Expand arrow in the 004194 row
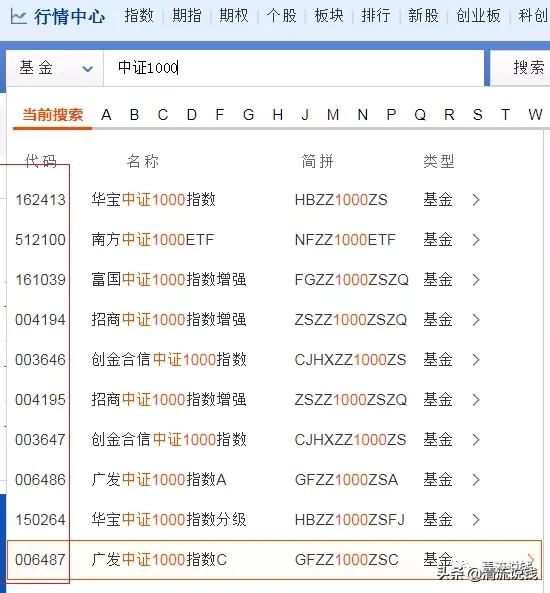550x593 pixels. [x=476, y=320]
